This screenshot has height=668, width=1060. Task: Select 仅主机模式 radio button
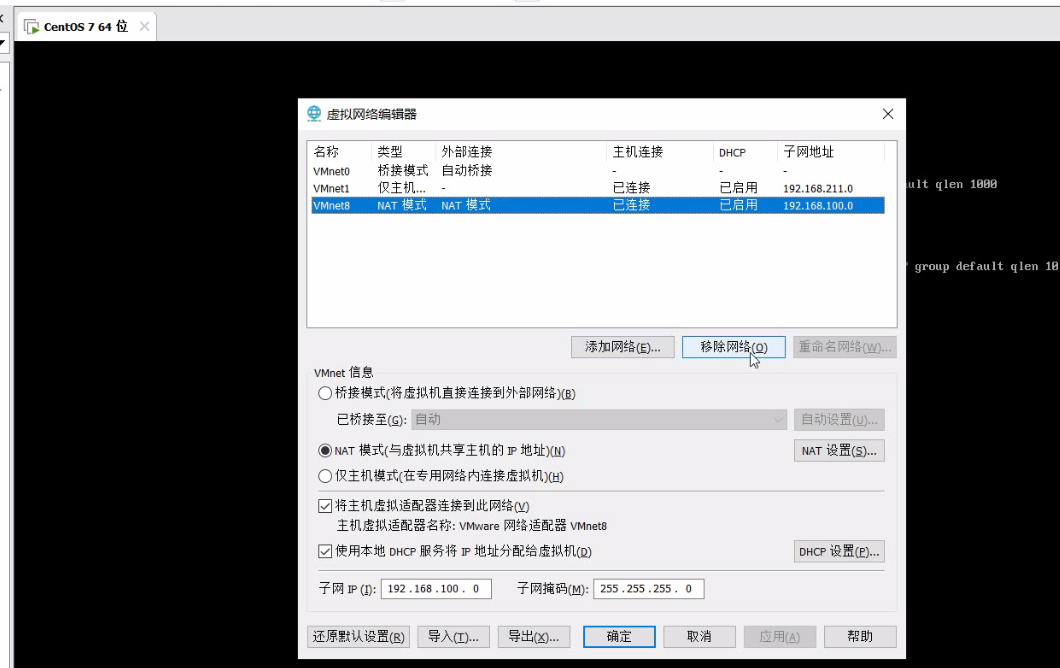[x=325, y=476]
